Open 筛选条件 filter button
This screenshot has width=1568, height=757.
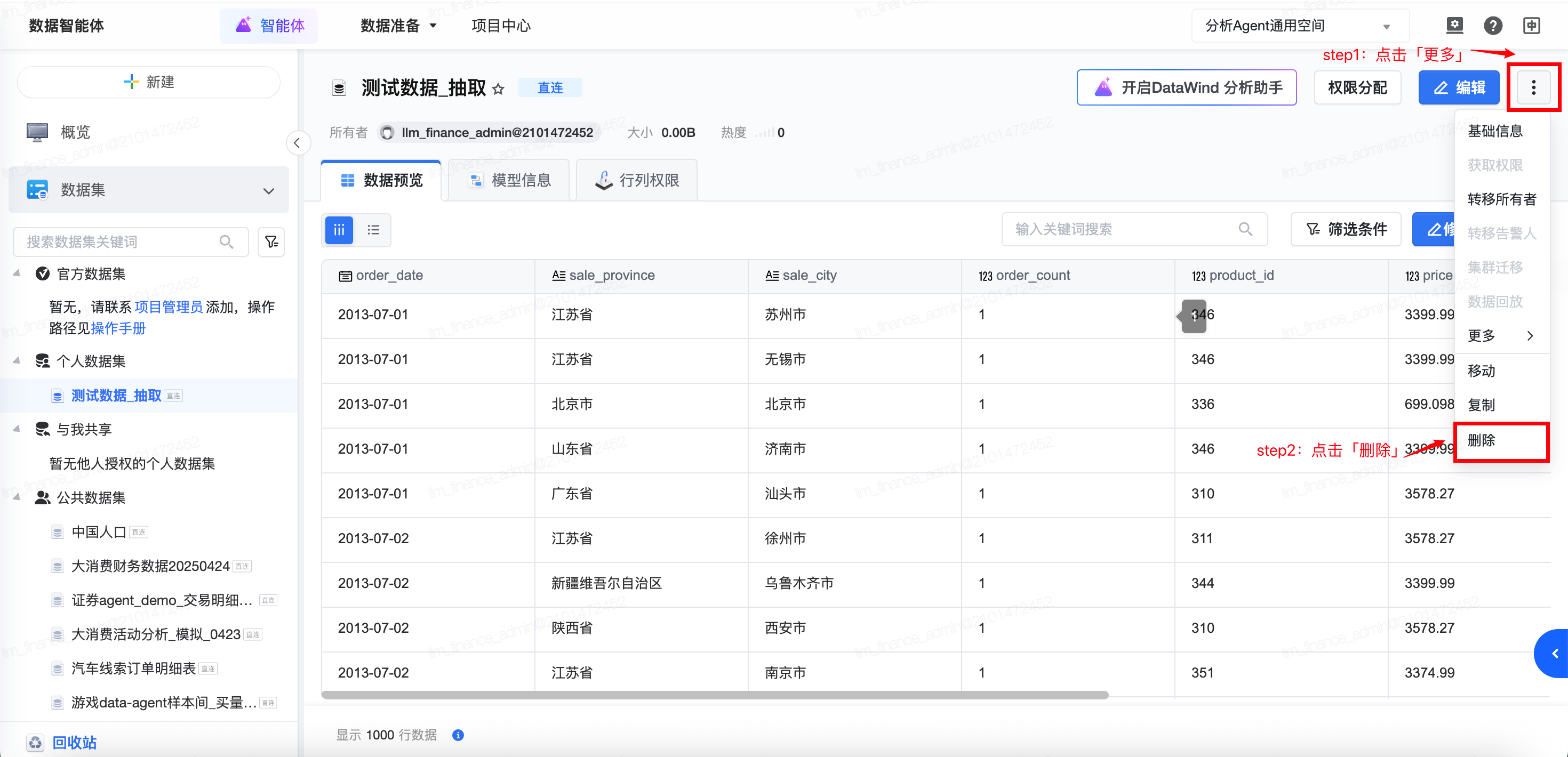click(x=1346, y=229)
